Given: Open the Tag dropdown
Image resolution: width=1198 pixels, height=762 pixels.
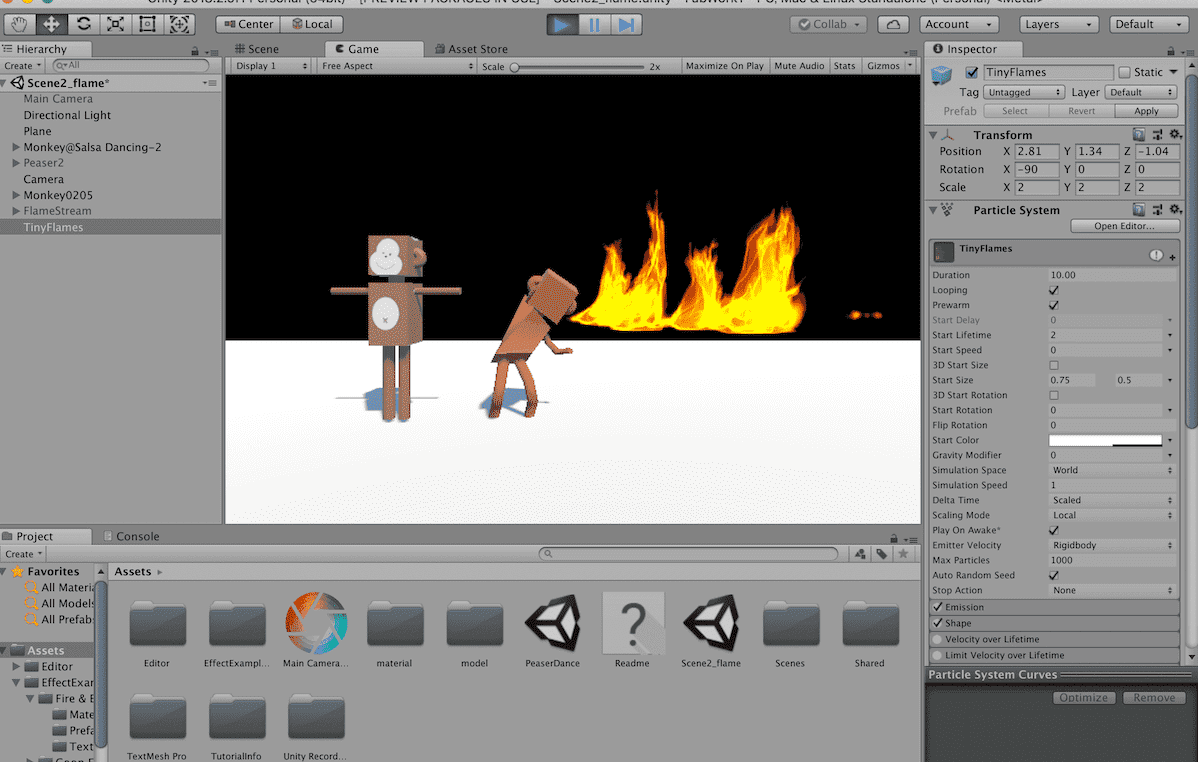Looking at the screenshot, I should (x=1024, y=92).
